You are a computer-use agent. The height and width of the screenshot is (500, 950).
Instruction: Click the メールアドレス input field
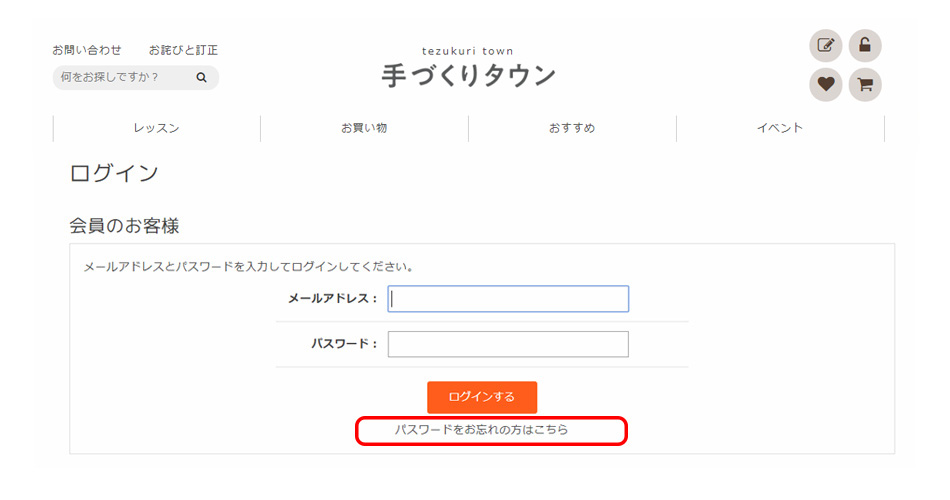[x=508, y=299]
